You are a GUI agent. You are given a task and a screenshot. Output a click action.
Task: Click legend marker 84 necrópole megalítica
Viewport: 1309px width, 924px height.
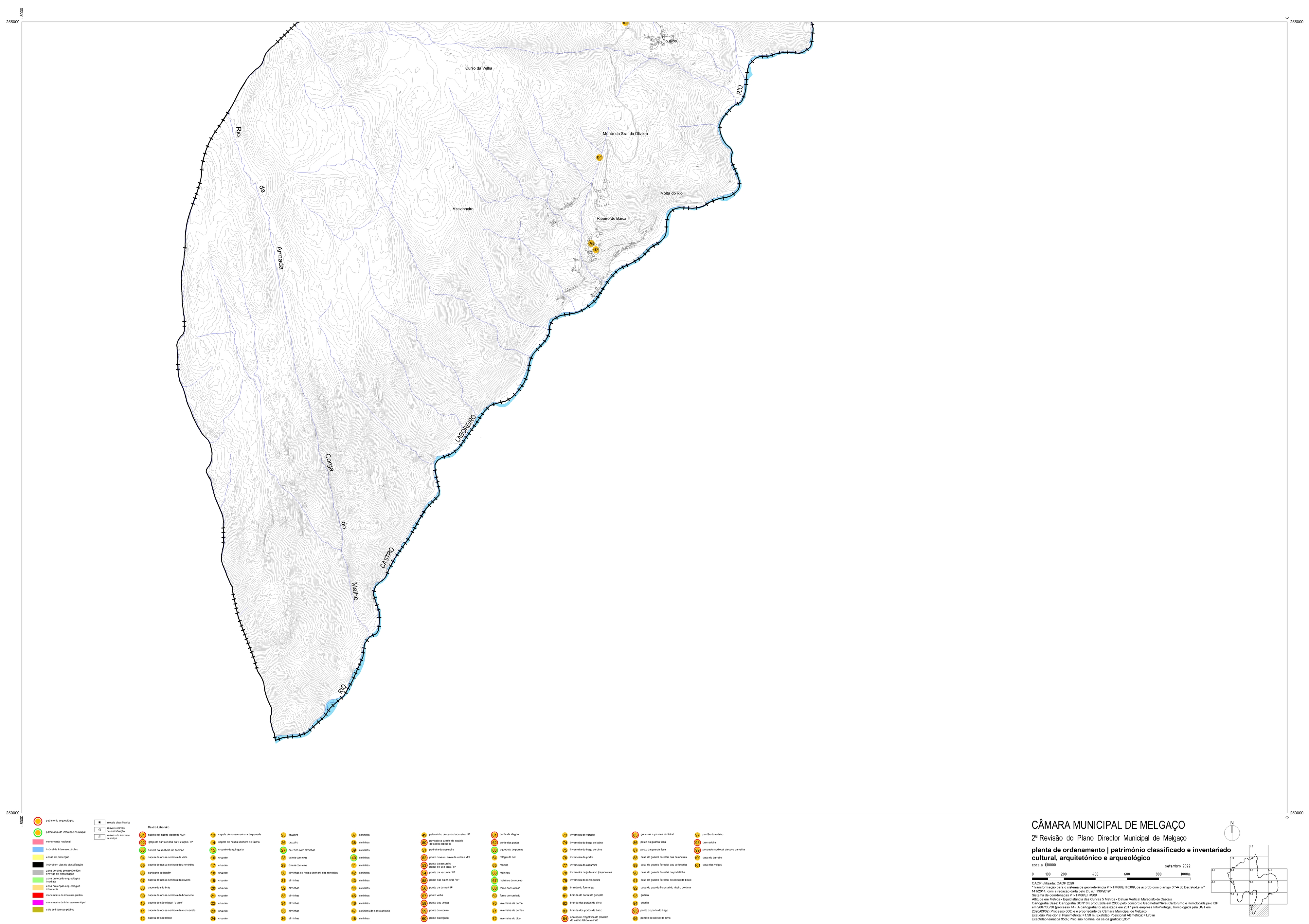(565, 918)
